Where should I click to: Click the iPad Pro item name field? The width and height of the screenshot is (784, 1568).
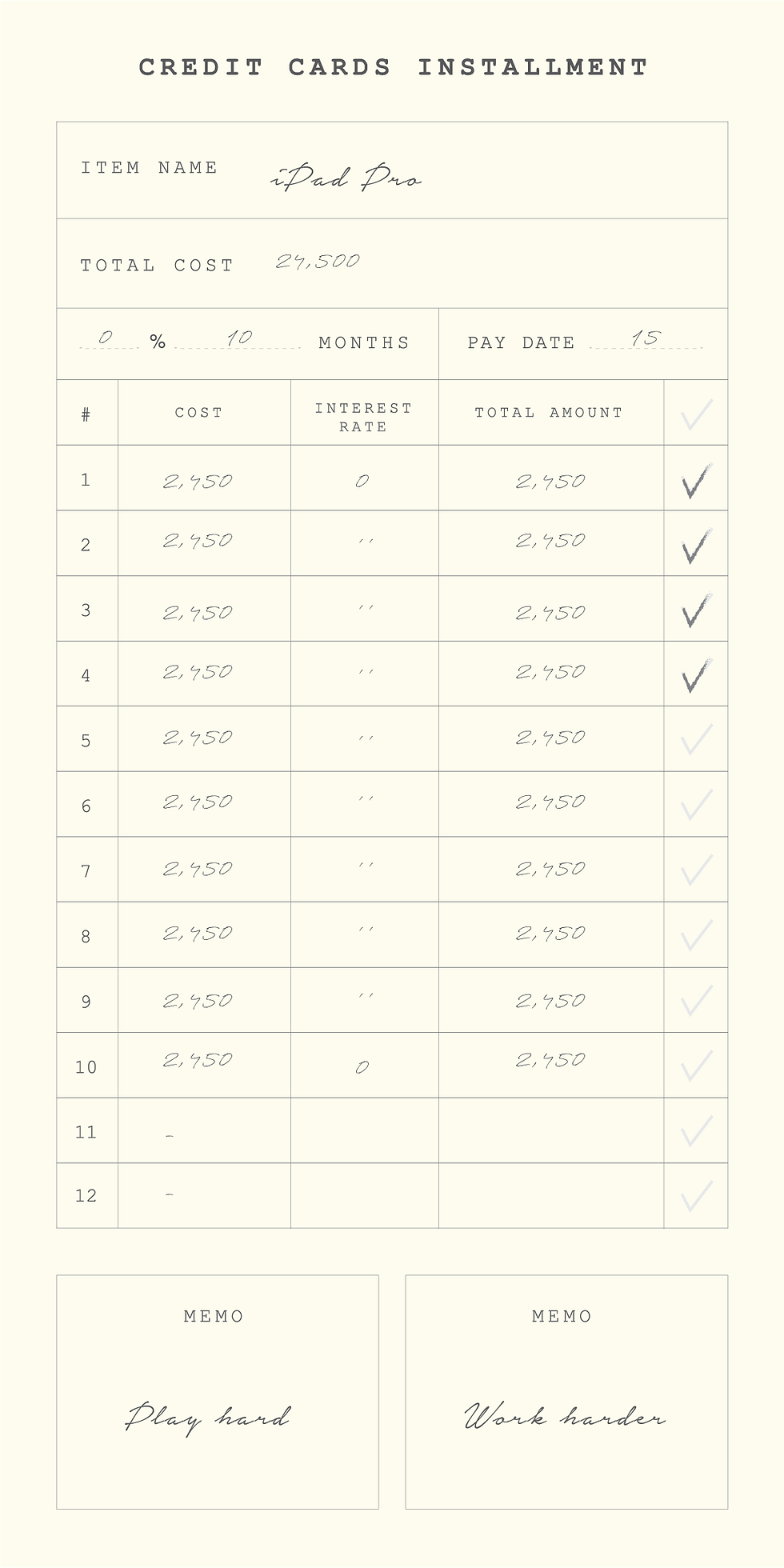[346, 178]
